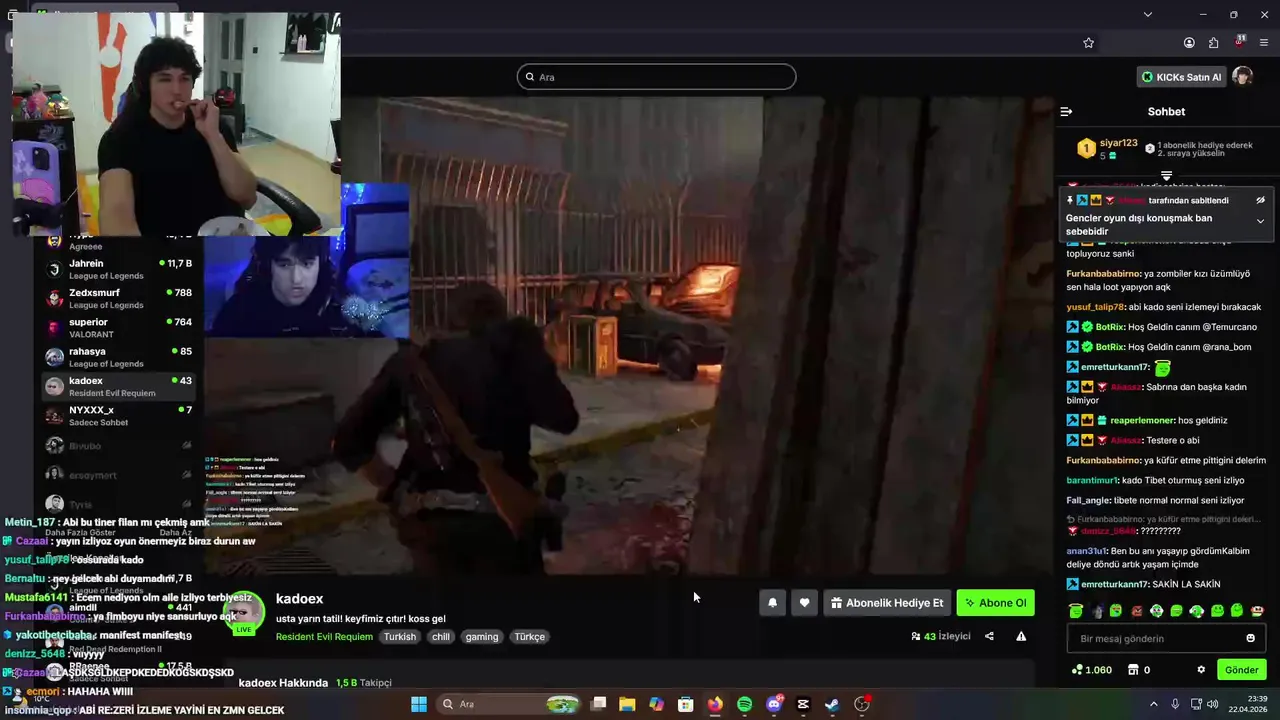Open Zedxsmurf channel in sidebar

coord(118,298)
